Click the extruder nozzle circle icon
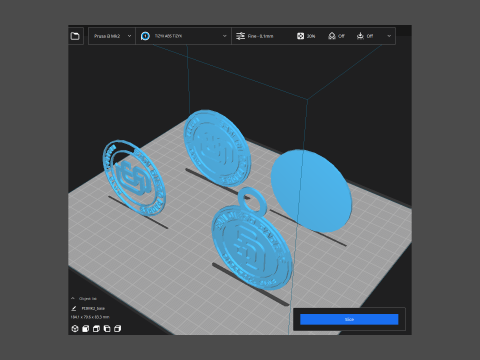The width and height of the screenshot is (480, 360). coord(145,36)
